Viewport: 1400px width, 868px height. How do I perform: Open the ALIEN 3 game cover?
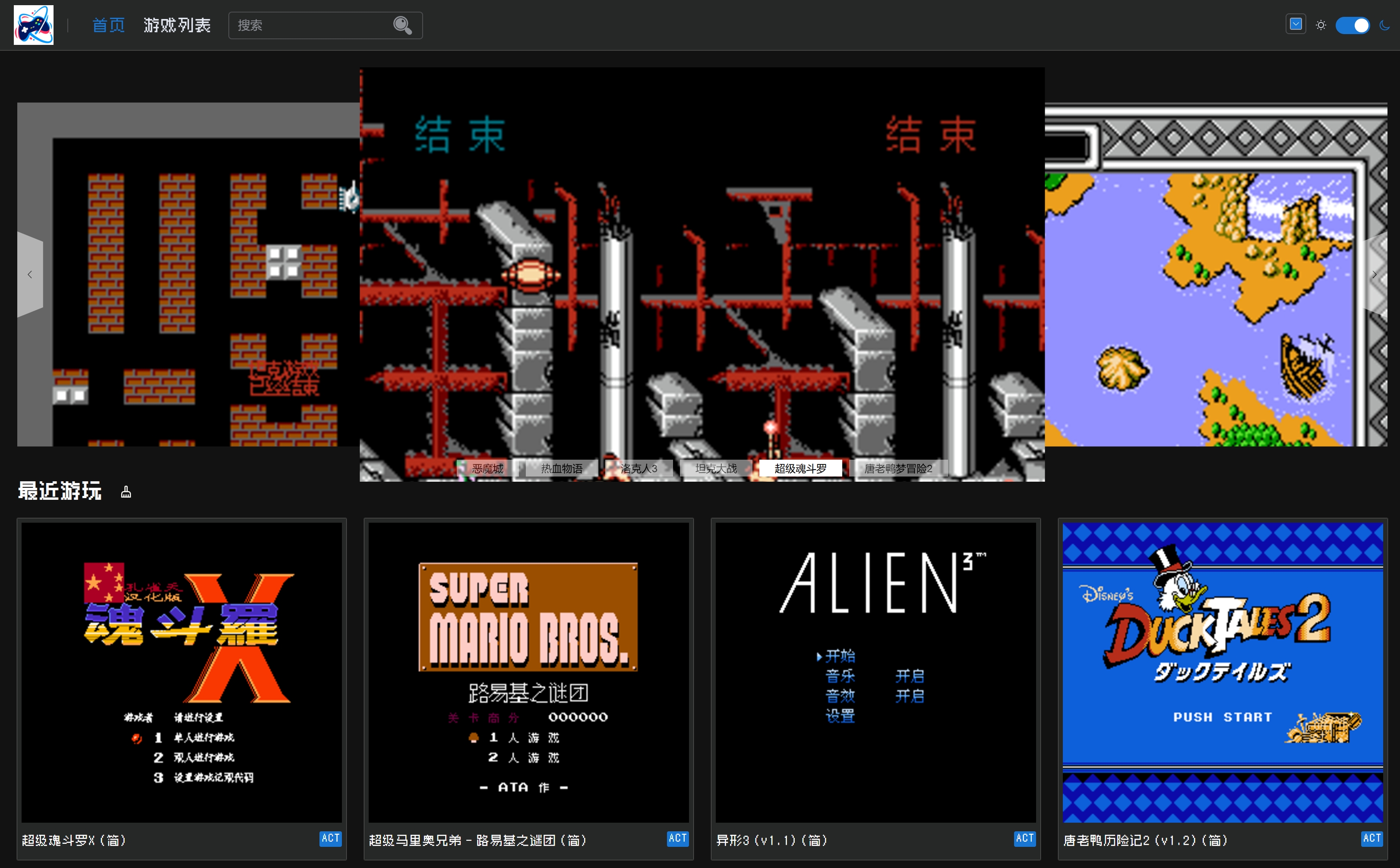click(875, 672)
